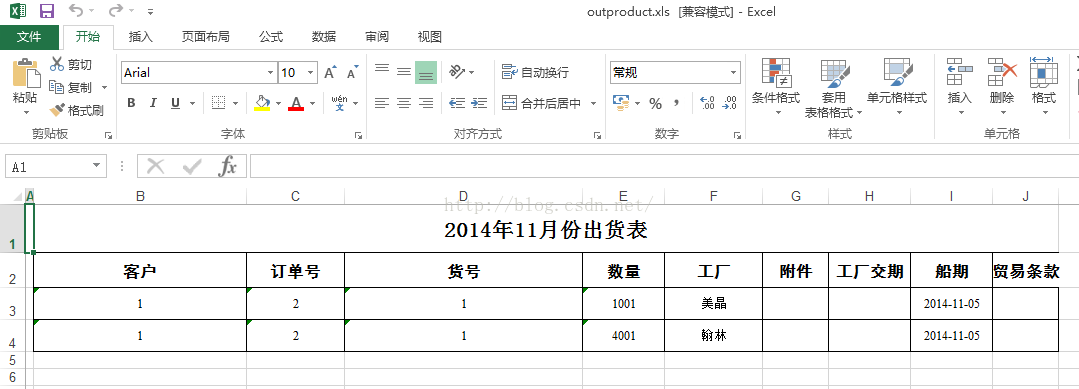Open the Name Box A1 dropdown
1079x389 pixels.
(x=97, y=166)
